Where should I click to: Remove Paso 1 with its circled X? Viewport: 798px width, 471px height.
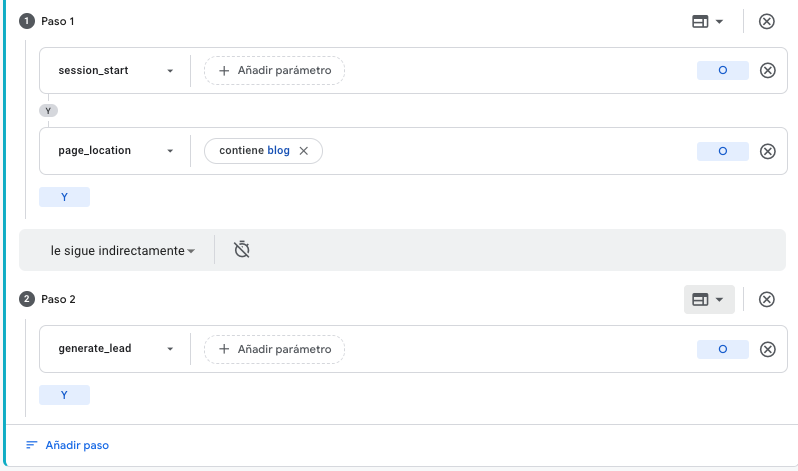pyautogui.click(x=767, y=21)
